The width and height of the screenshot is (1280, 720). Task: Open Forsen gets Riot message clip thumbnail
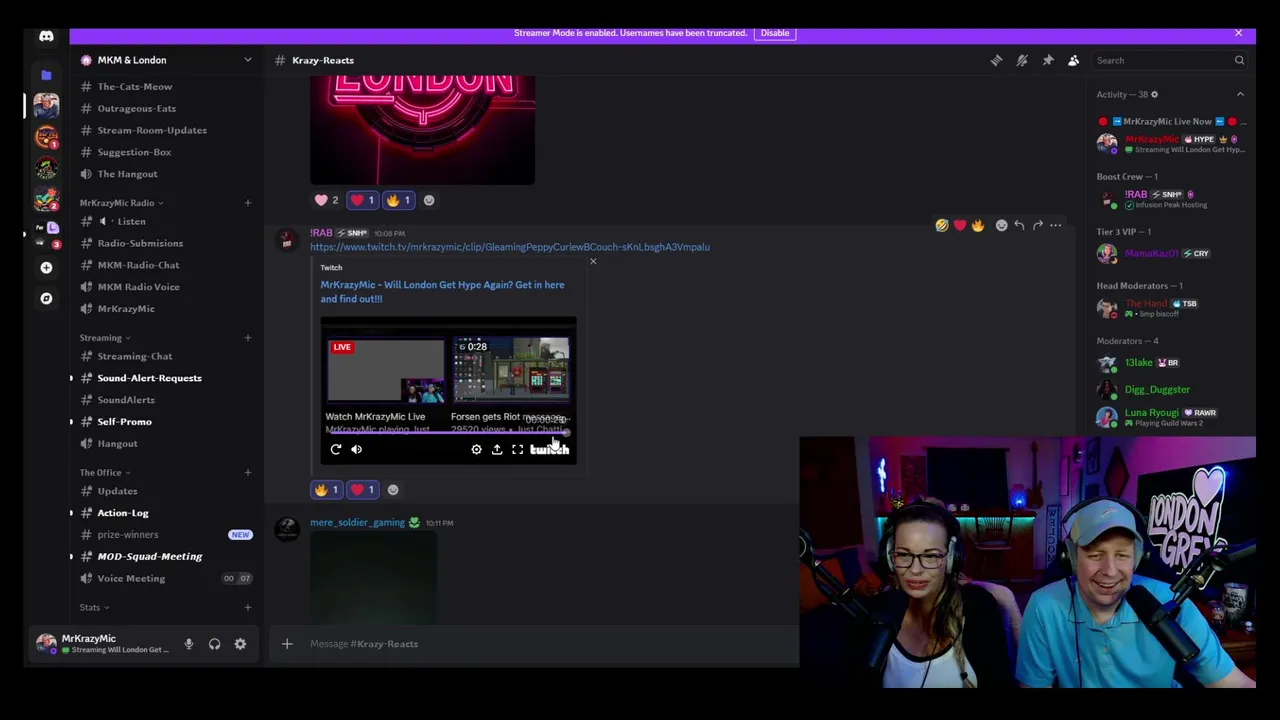pyautogui.click(x=511, y=370)
